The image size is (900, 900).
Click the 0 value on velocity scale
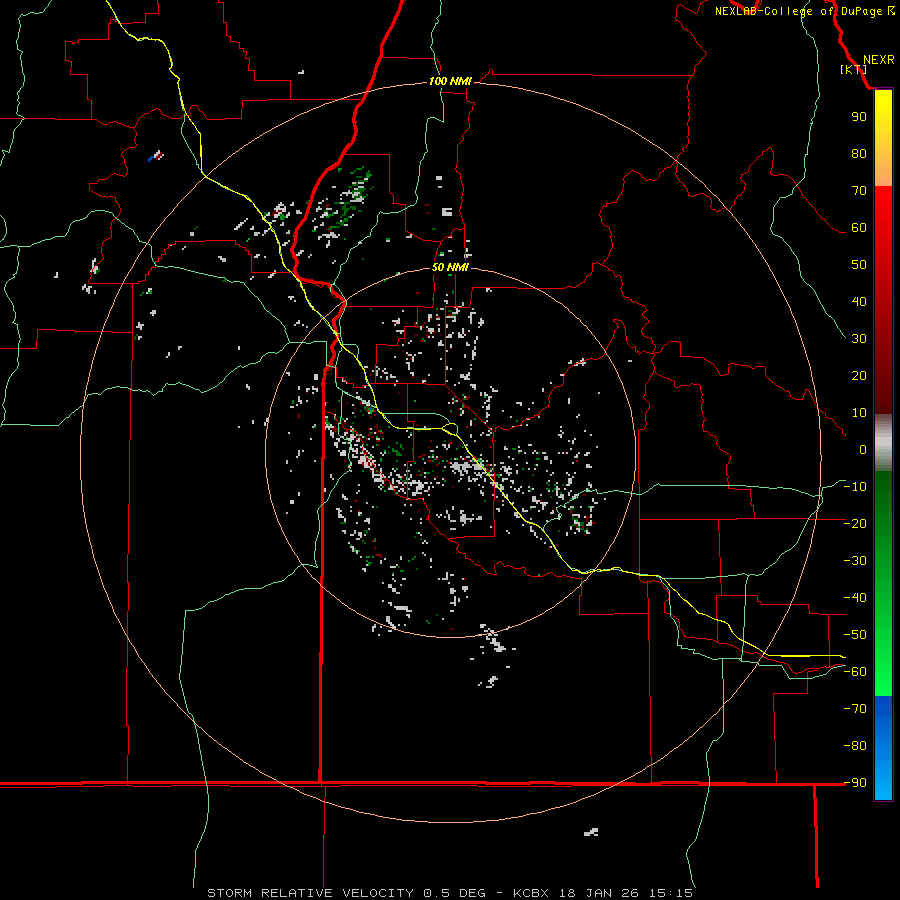pos(863,450)
